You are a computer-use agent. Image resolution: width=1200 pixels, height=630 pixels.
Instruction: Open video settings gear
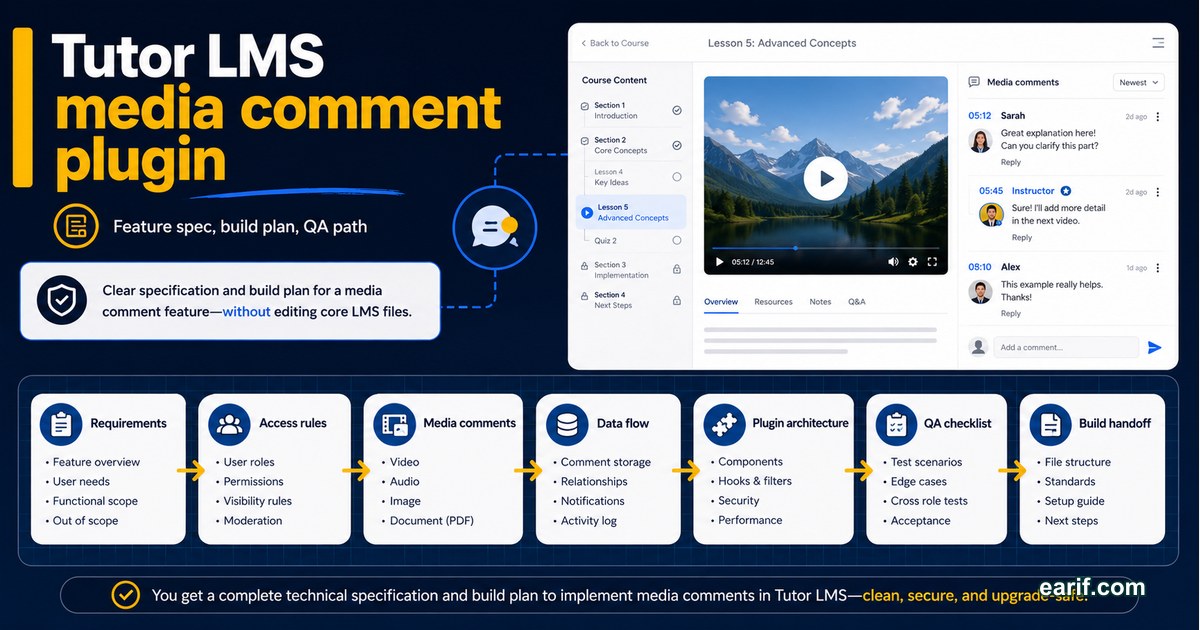(913, 262)
